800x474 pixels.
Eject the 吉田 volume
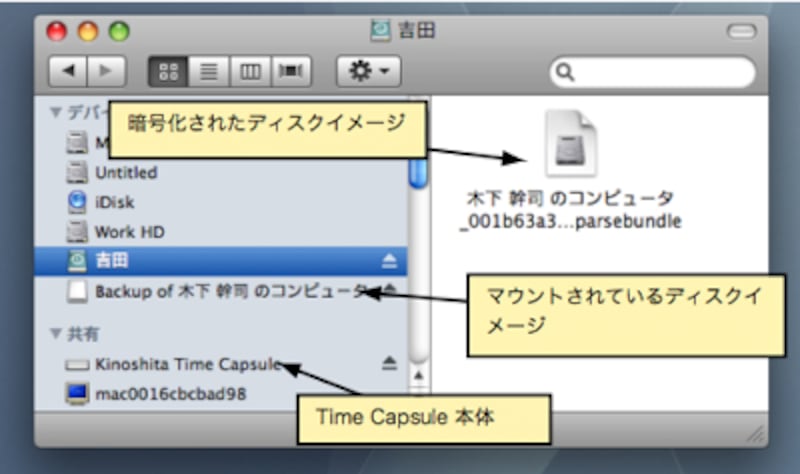point(389,261)
